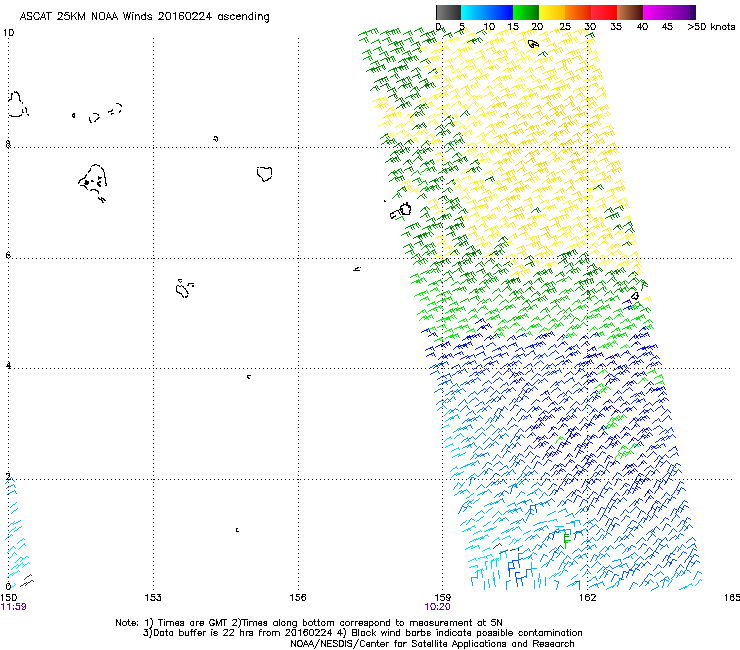Viewport: 740px width, 650px height.
Task: Click the '40' label on the color scale
Action: (x=642, y=27)
